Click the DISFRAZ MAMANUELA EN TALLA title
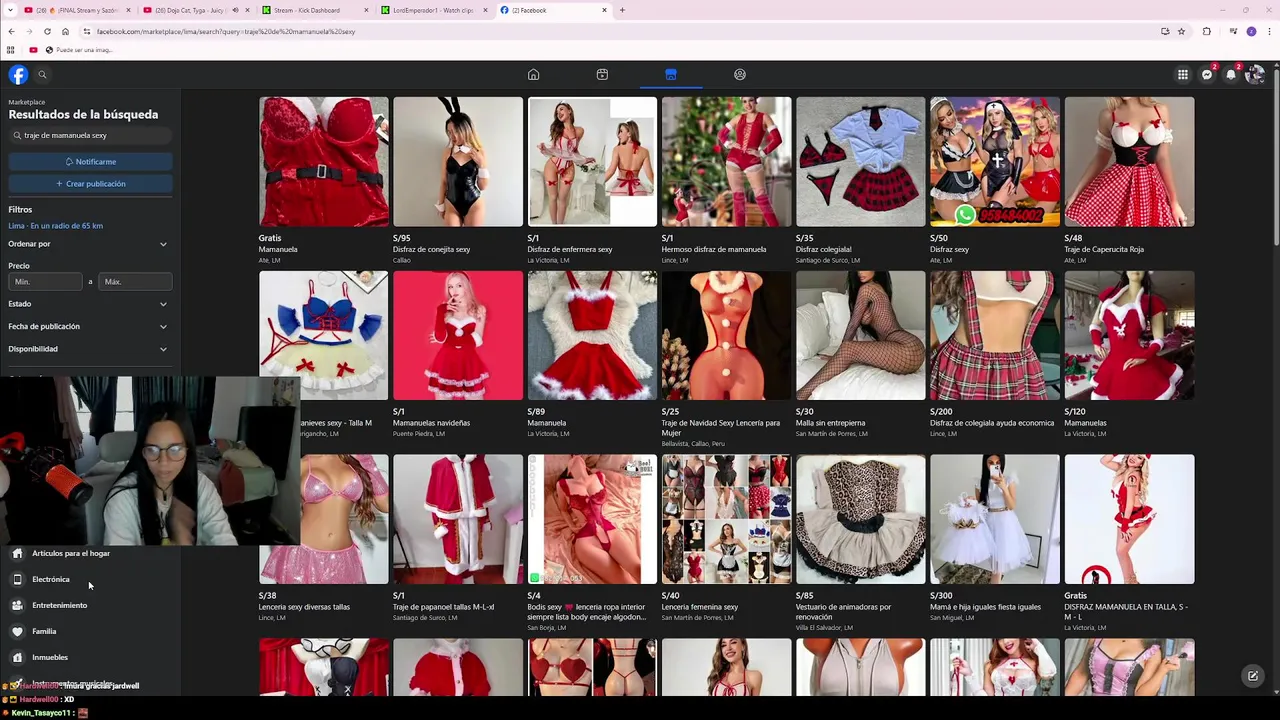Image resolution: width=1280 pixels, height=720 pixels. click(1126, 612)
